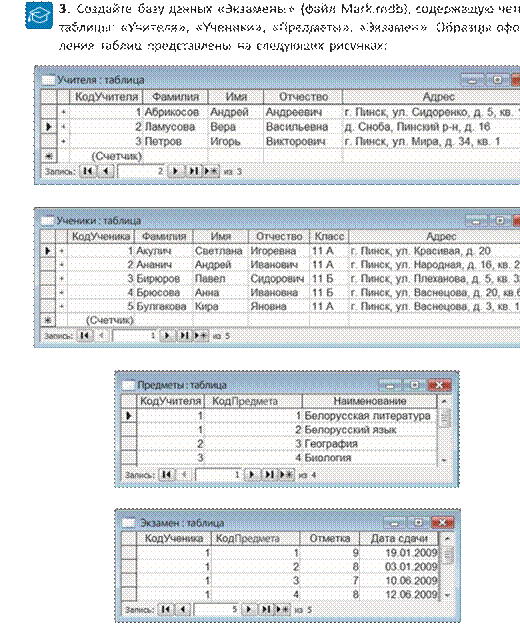
Task: Add new record in Ученики navigator
Action: (x=201, y=336)
